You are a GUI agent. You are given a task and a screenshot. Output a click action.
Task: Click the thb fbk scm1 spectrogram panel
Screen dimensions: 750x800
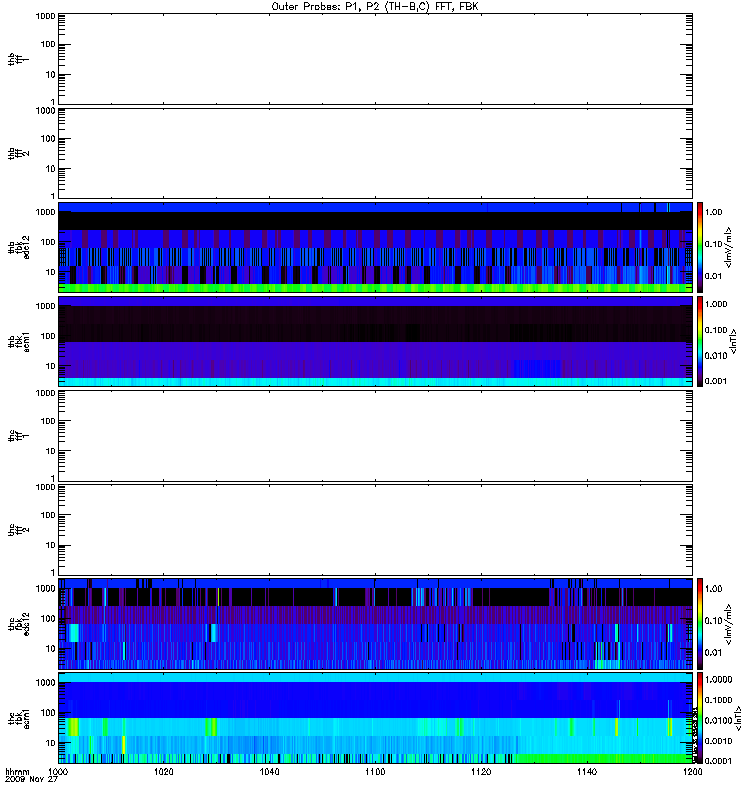click(x=375, y=341)
